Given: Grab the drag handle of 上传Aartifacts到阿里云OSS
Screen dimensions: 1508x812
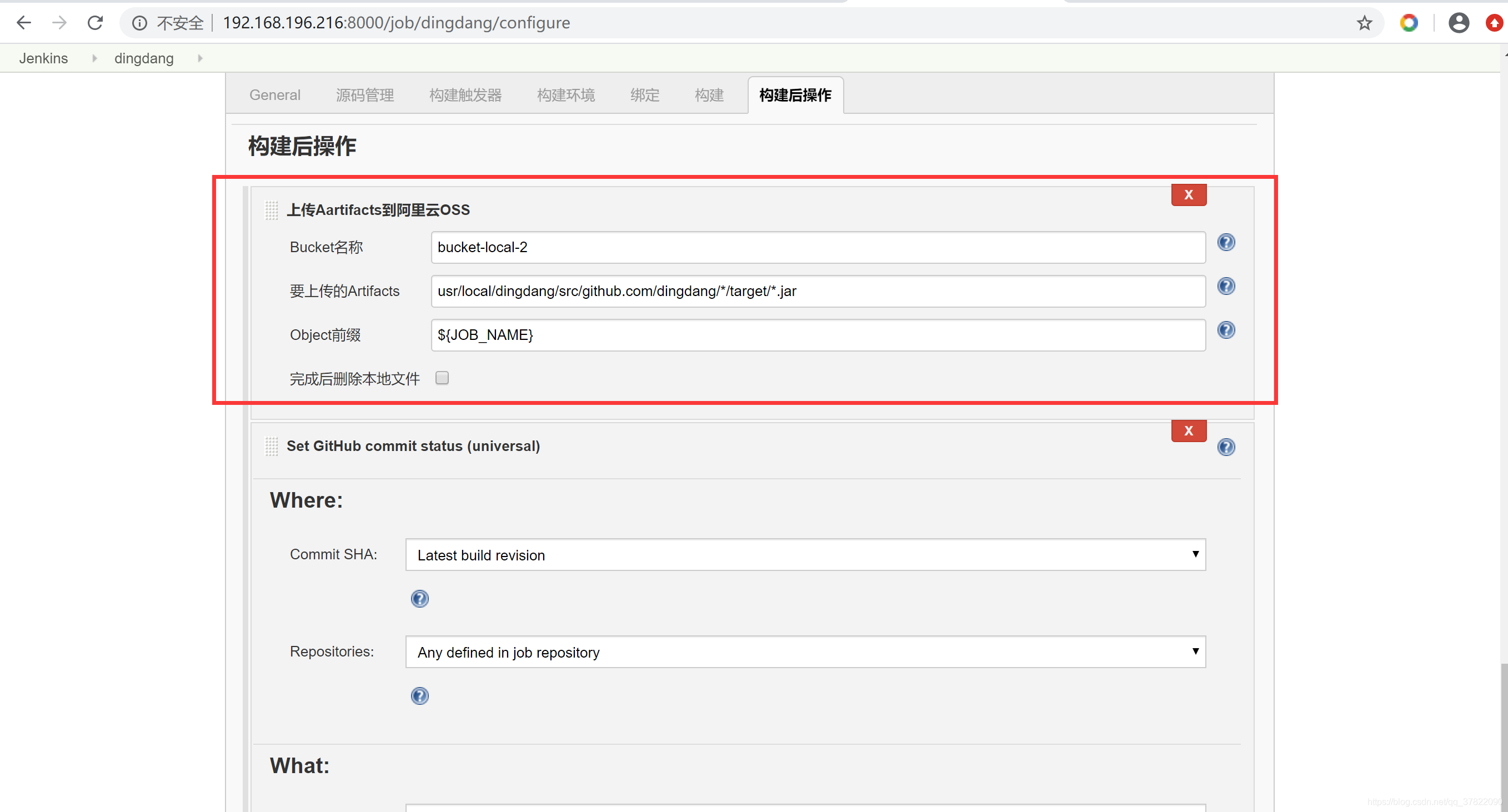Looking at the screenshot, I should pyautogui.click(x=271, y=210).
